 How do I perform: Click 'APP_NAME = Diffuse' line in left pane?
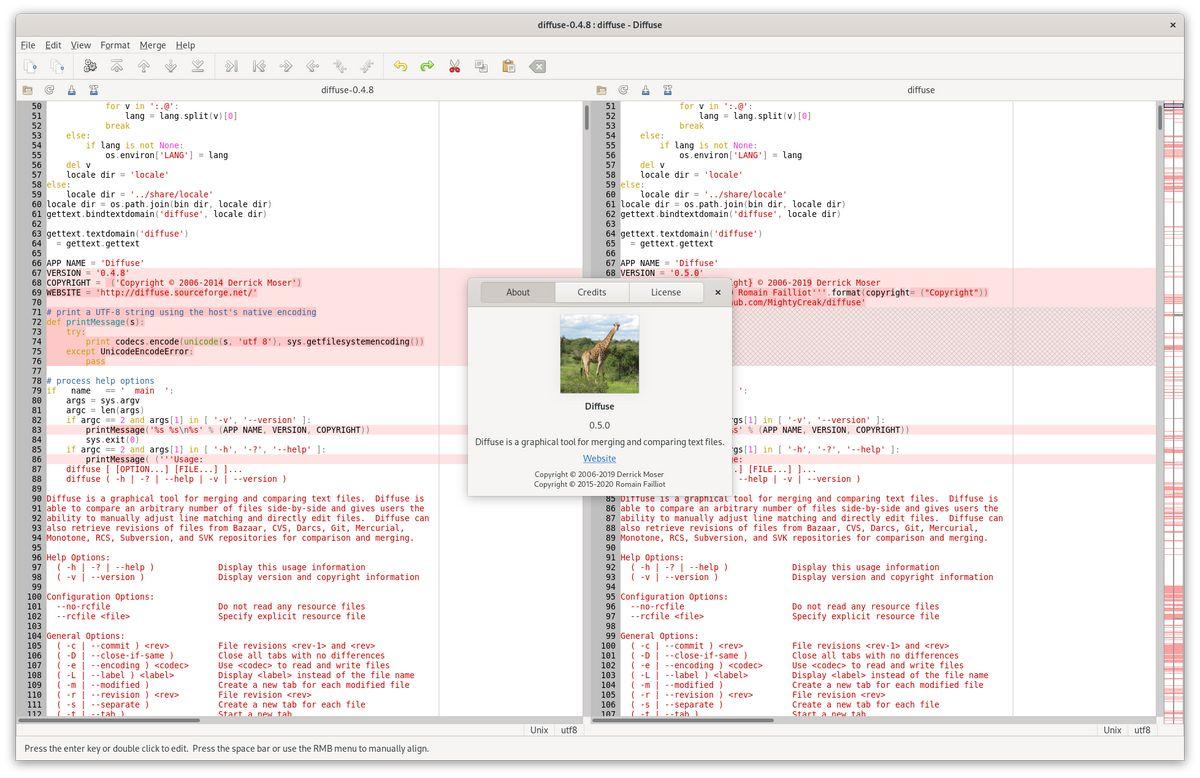tap(95, 263)
